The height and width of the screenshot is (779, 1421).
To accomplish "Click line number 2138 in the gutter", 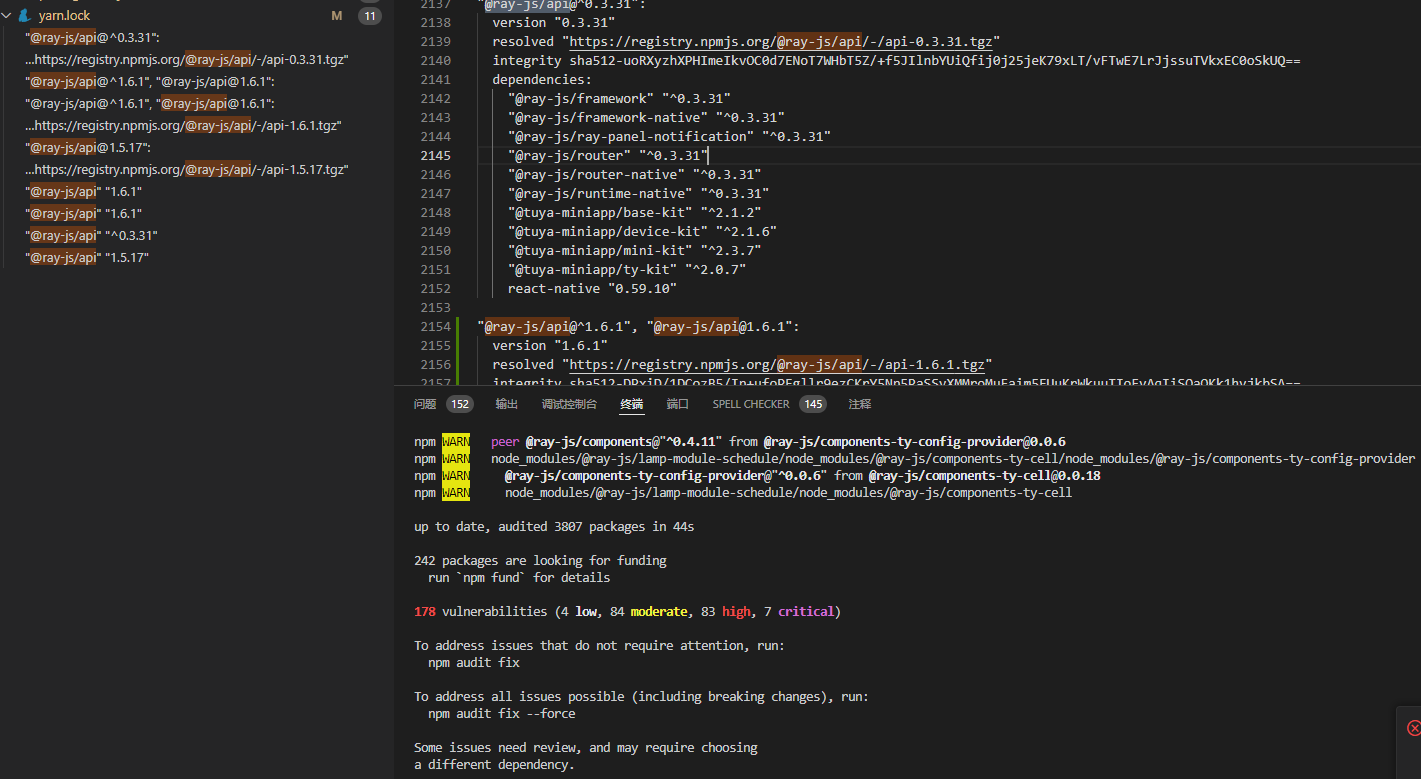I will click(435, 23).
